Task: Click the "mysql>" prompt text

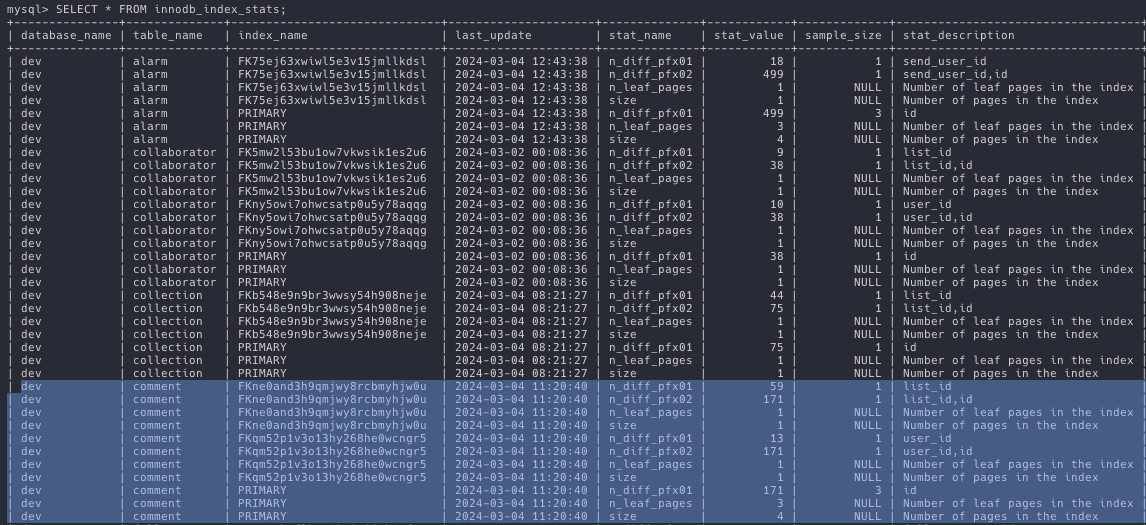Action: pyautogui.click(x=28, y=10)
